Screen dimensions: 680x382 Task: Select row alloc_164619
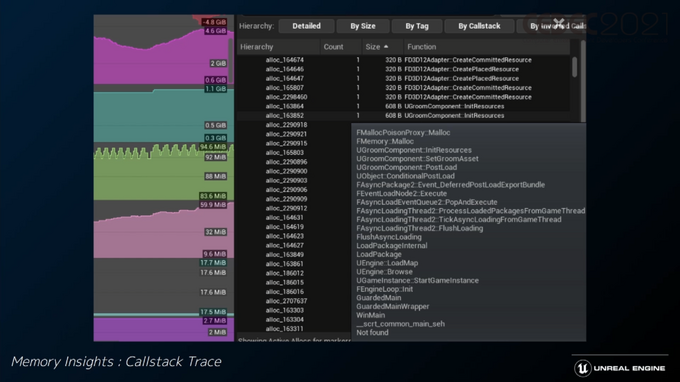(x=284, y=227)
